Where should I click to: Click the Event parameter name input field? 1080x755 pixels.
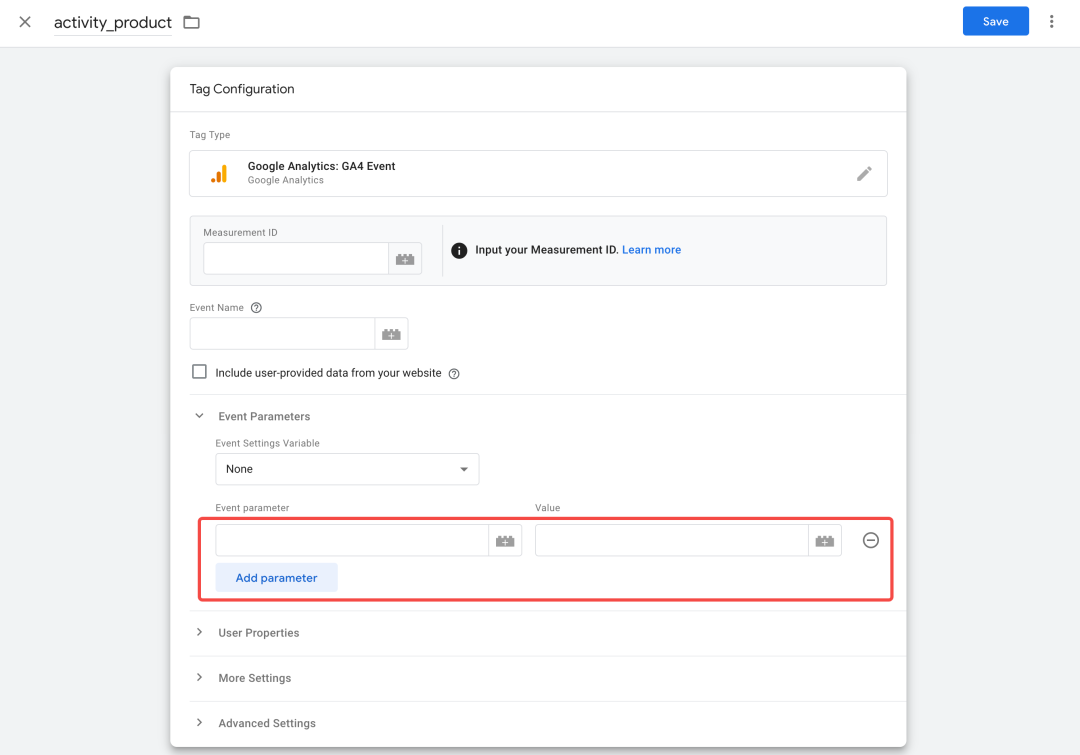(x=352, y=541)
